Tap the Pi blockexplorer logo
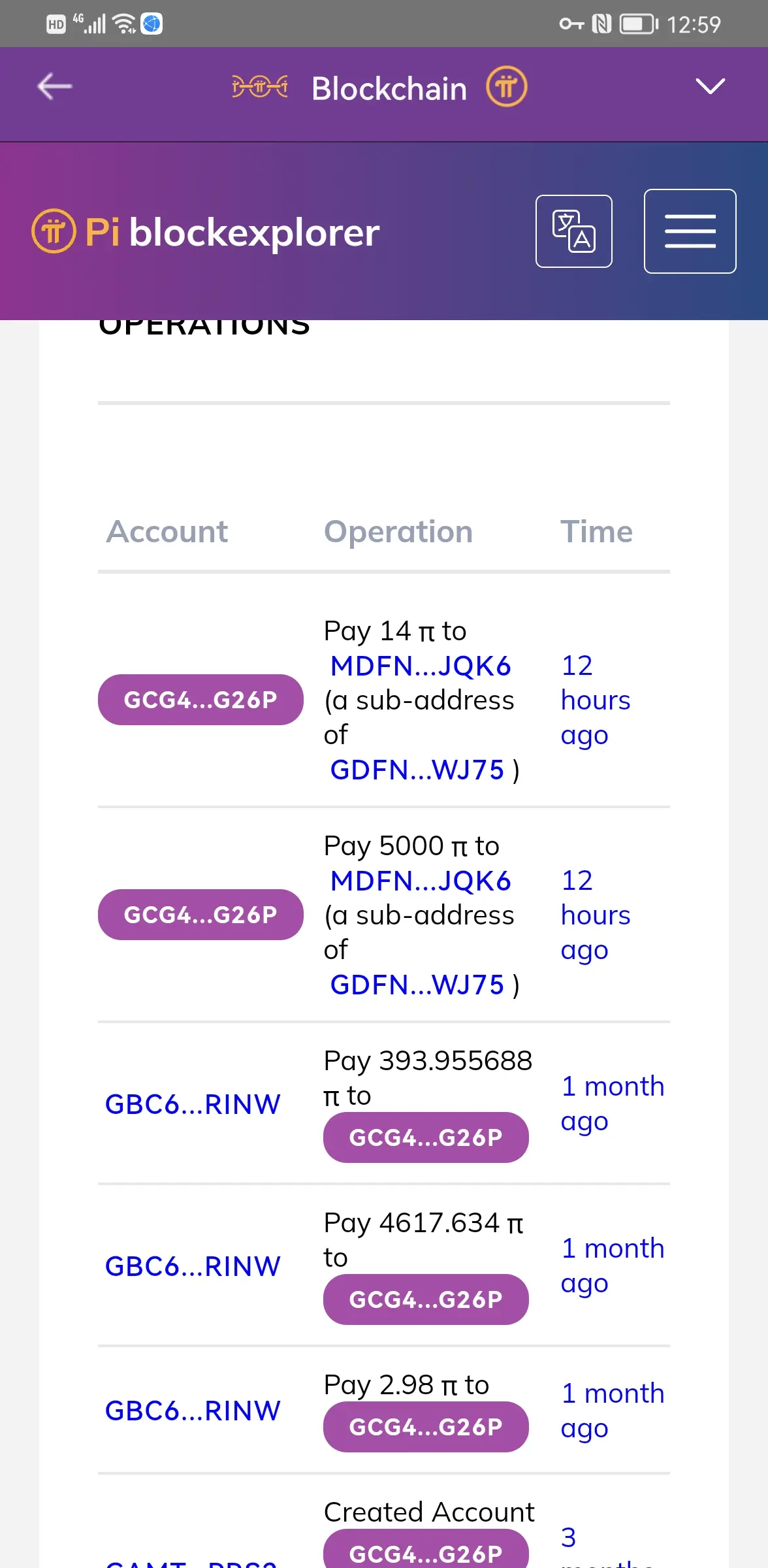The height and width of the screenshot is (1568, 768). (x=206, y=232)
